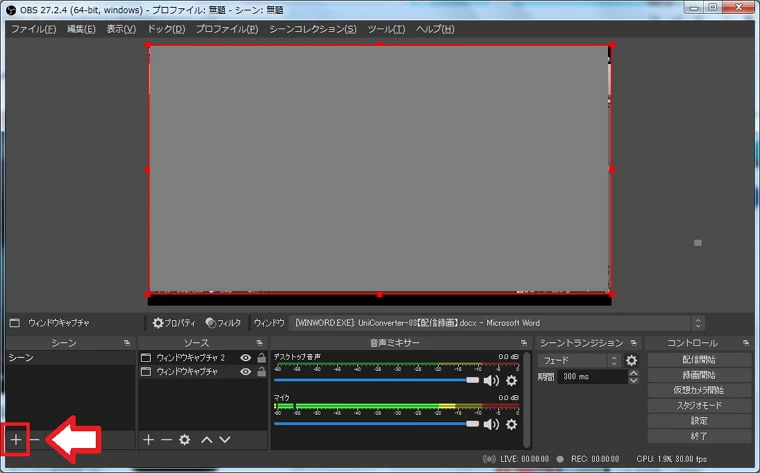760x473 pixels.
Task: Expand the ウィンドウ selection dropdown
Action: [697, 323]
